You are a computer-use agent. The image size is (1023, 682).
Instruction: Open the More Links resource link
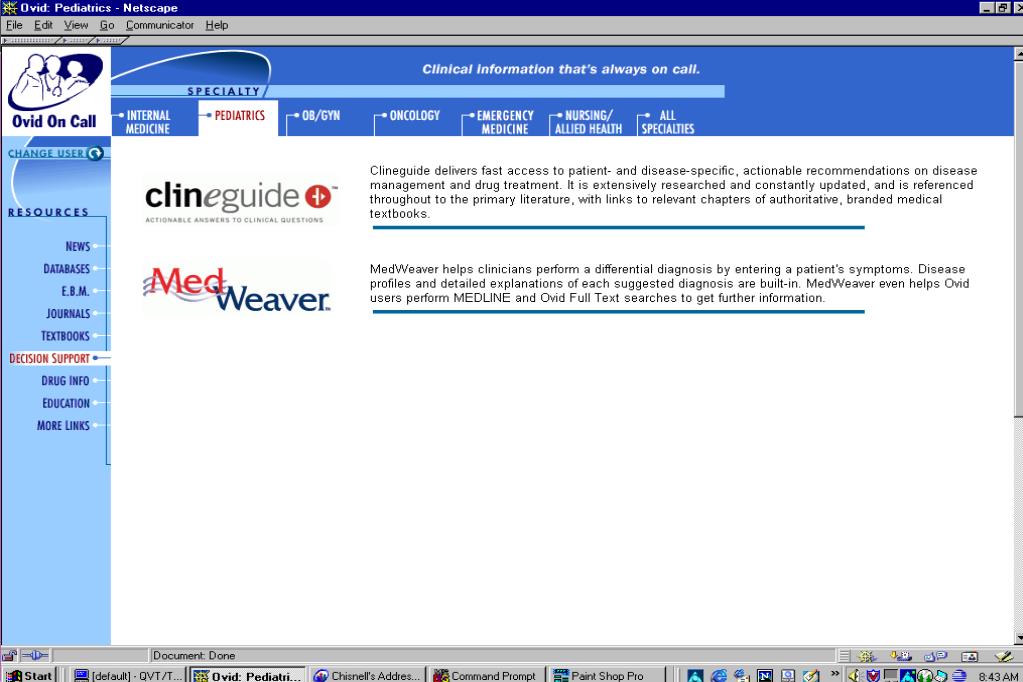coord(63,426)
